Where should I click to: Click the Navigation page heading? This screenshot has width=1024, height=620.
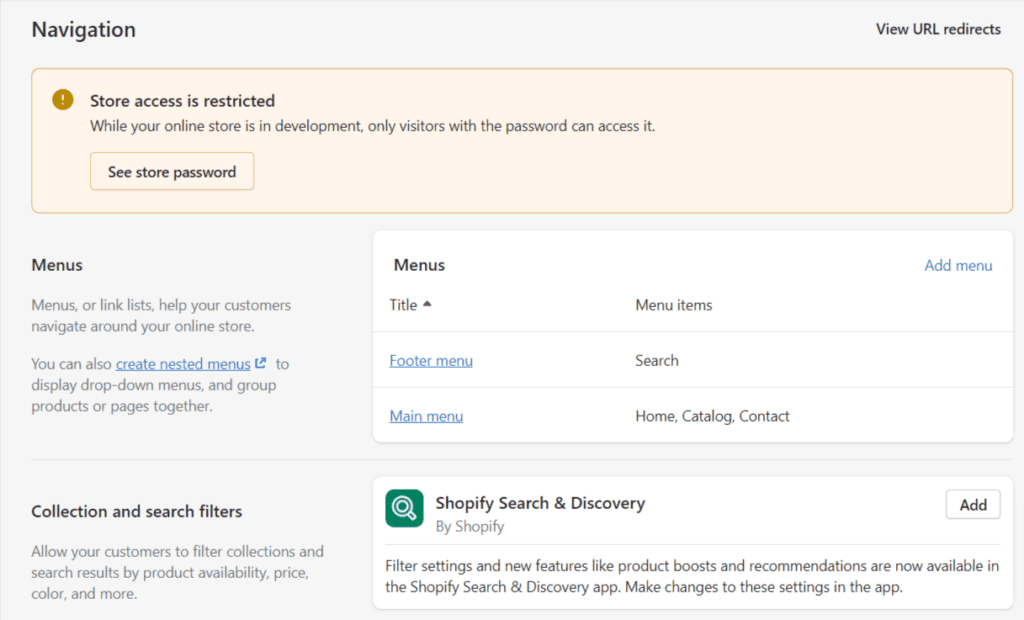(83, 29)
